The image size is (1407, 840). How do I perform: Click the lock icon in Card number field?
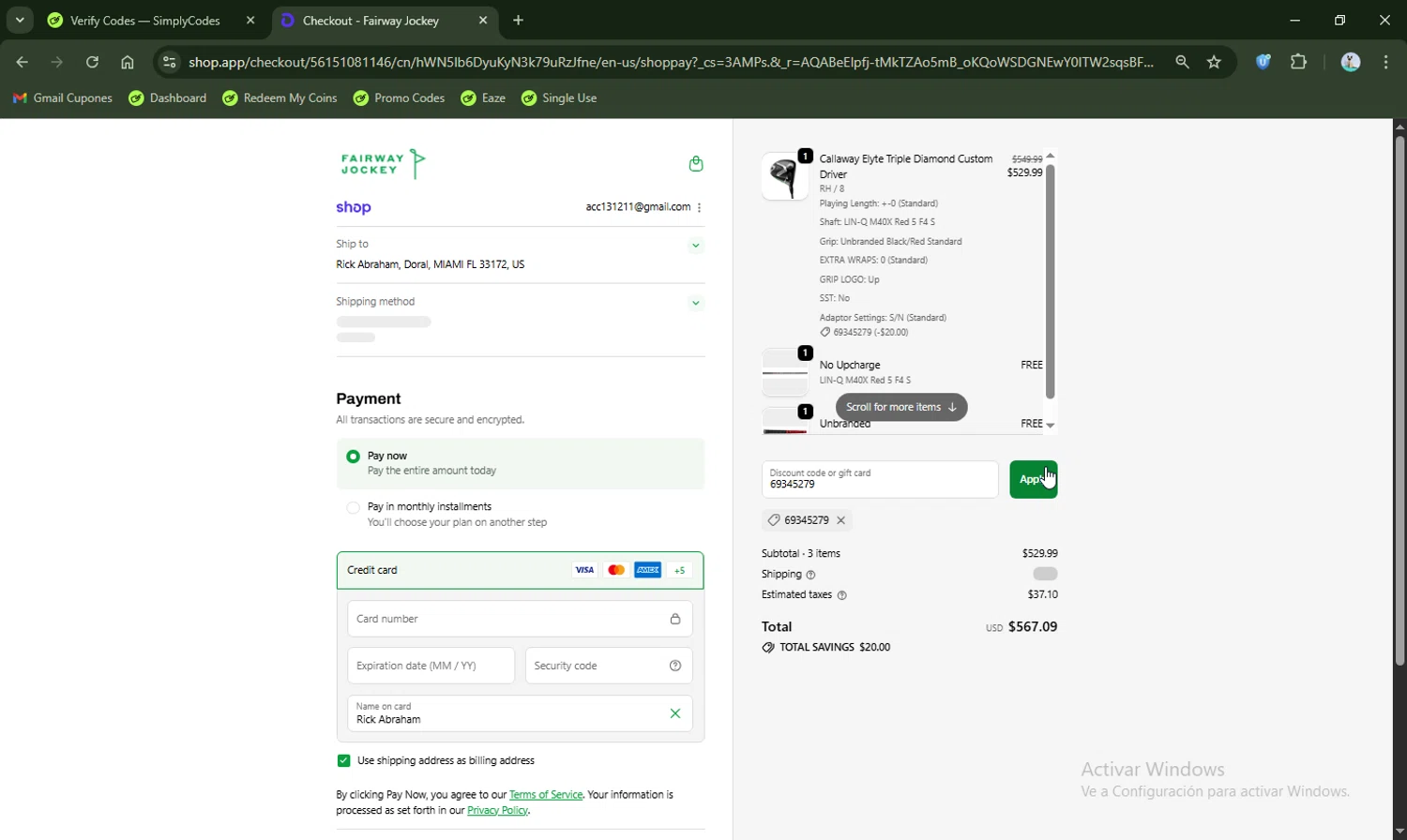click(675, 619)
